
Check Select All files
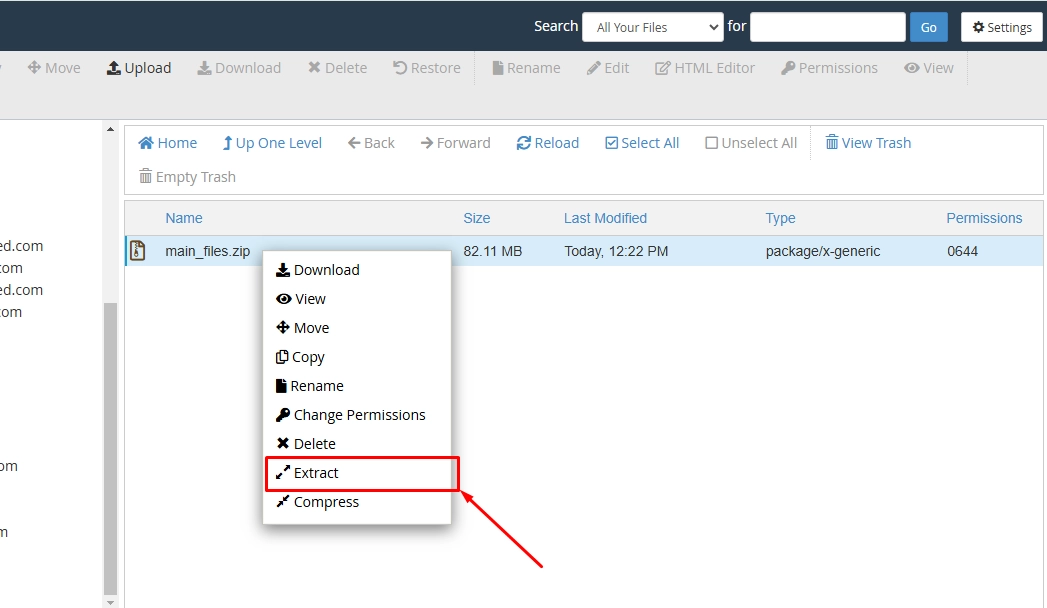[x=642, y=143]
